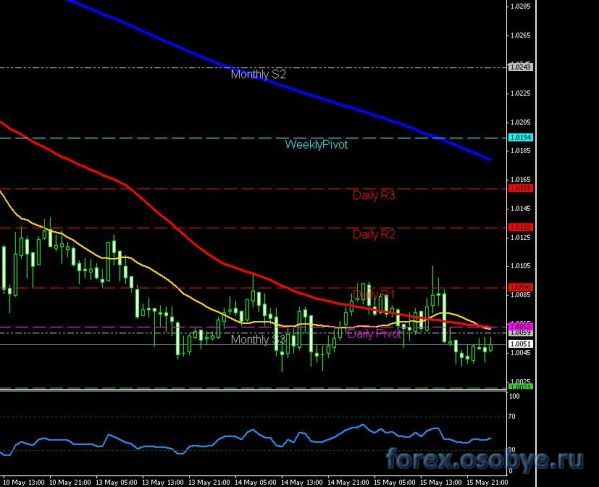Select the 'Daily R2' resistance label
Screen dimensions: 599x487
click(x=374, y=234)
